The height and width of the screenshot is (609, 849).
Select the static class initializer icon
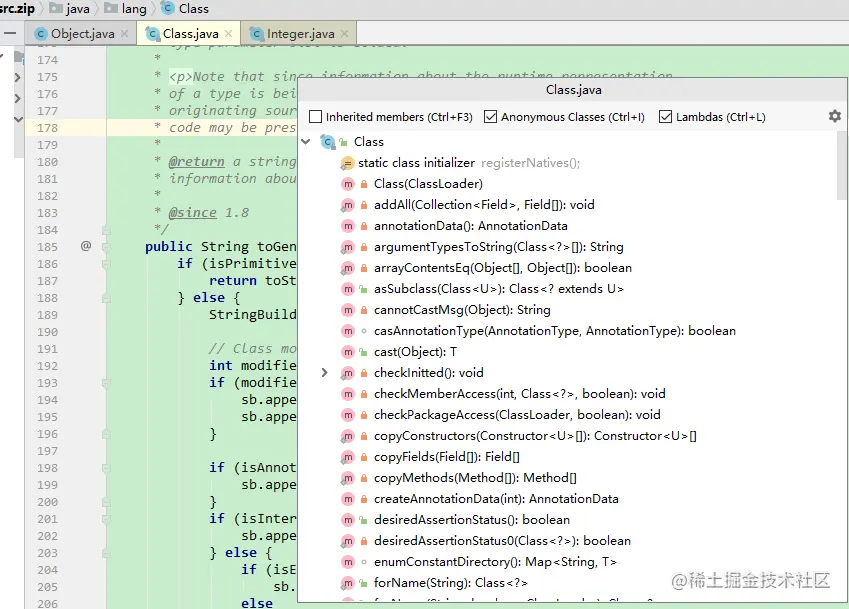[x=347, y=163]
